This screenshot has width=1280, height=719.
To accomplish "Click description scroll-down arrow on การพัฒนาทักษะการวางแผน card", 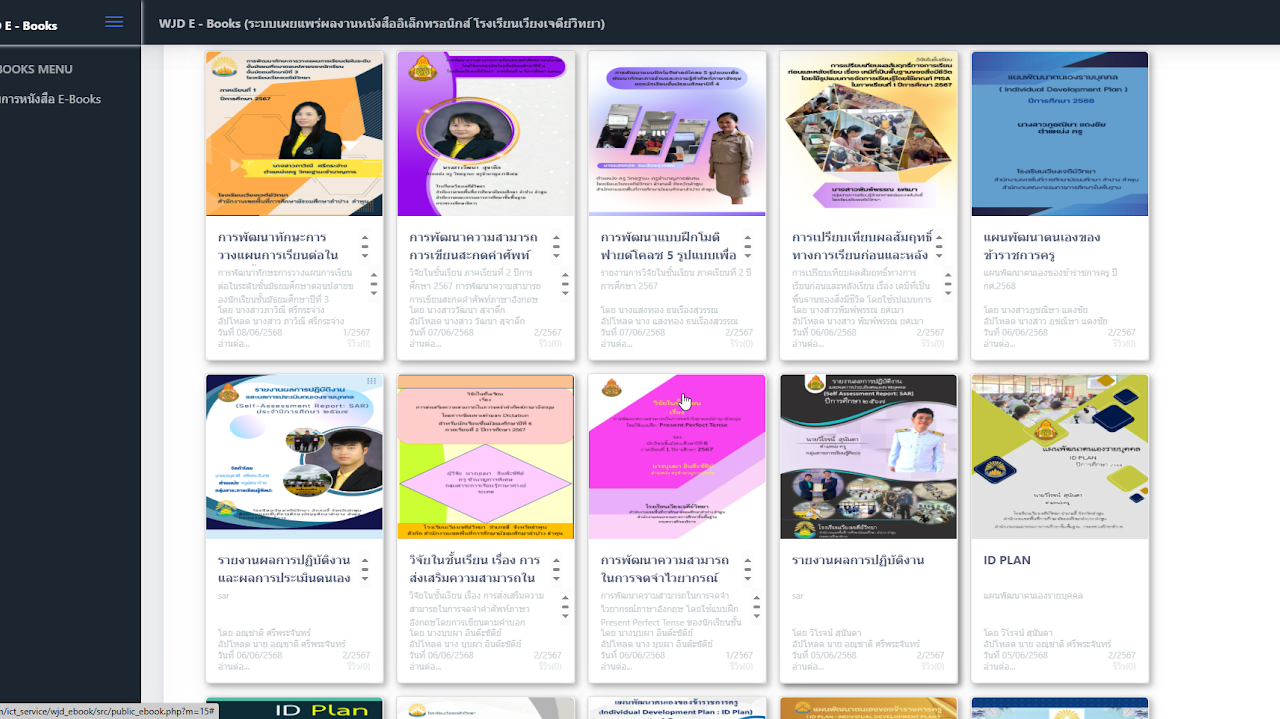I will pyautogui.click(x=373, y=292).
